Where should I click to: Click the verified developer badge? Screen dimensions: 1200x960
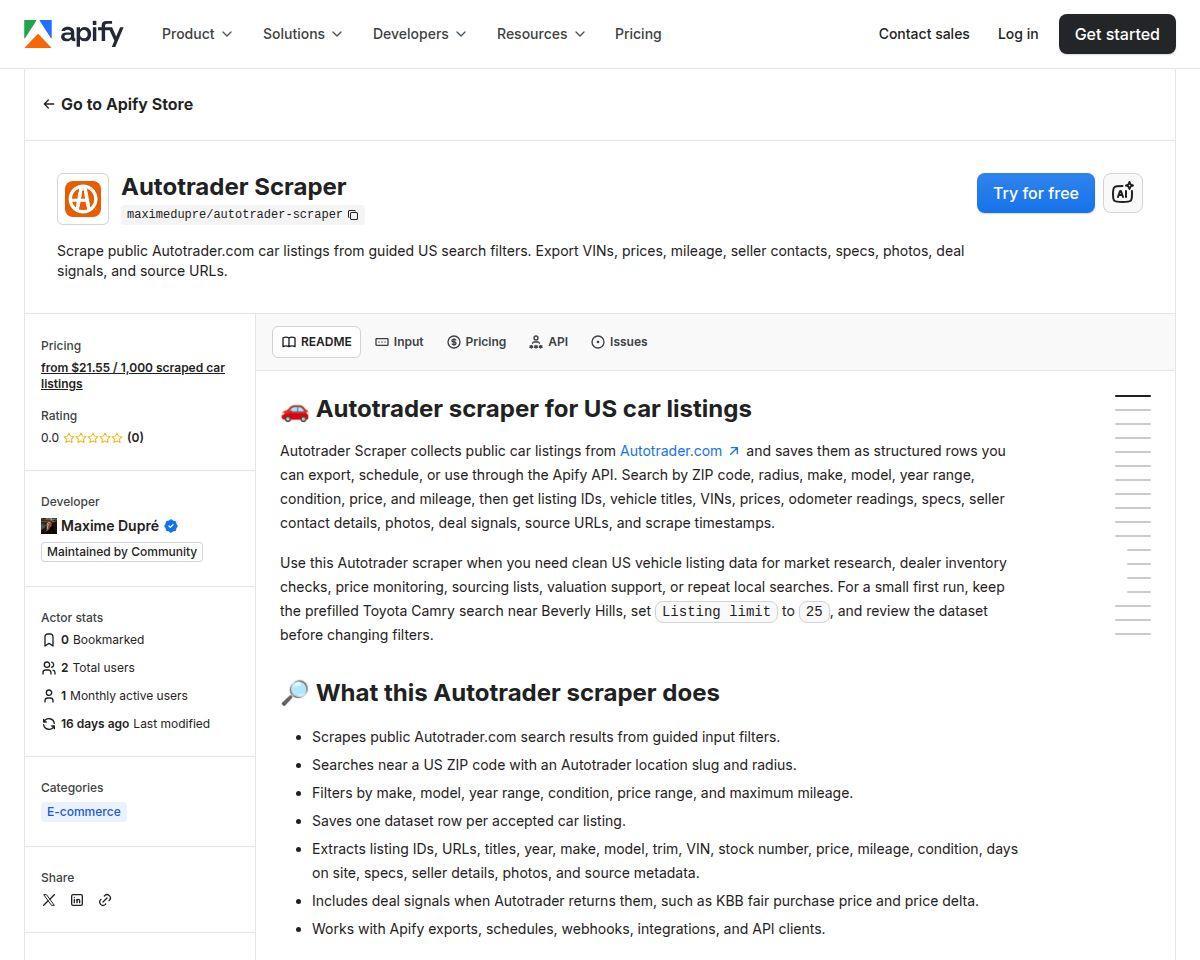coord(171,526)
